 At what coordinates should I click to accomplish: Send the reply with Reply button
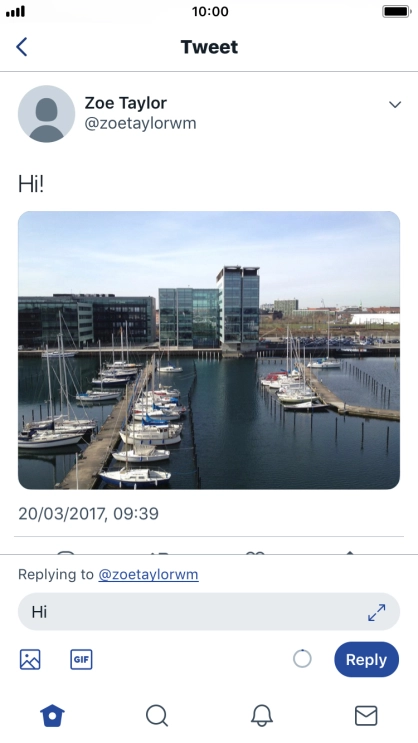pyautogui.click(x=366, y=659)
